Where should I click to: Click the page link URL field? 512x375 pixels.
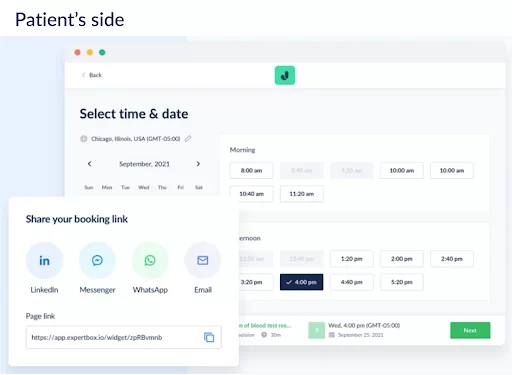124,337
